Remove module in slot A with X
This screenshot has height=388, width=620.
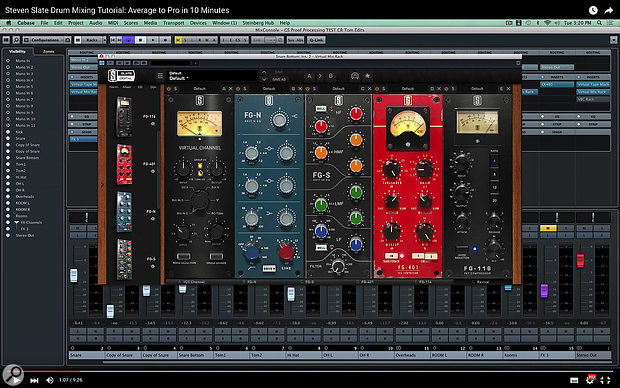[x=231, y=89]
